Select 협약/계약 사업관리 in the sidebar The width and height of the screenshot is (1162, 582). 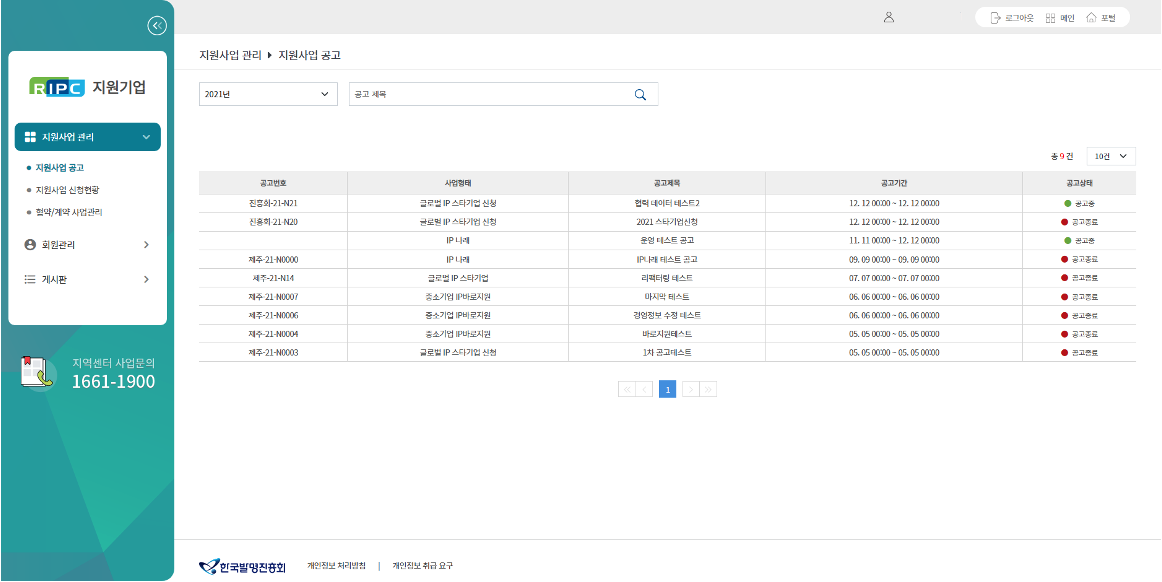[69, 212]
